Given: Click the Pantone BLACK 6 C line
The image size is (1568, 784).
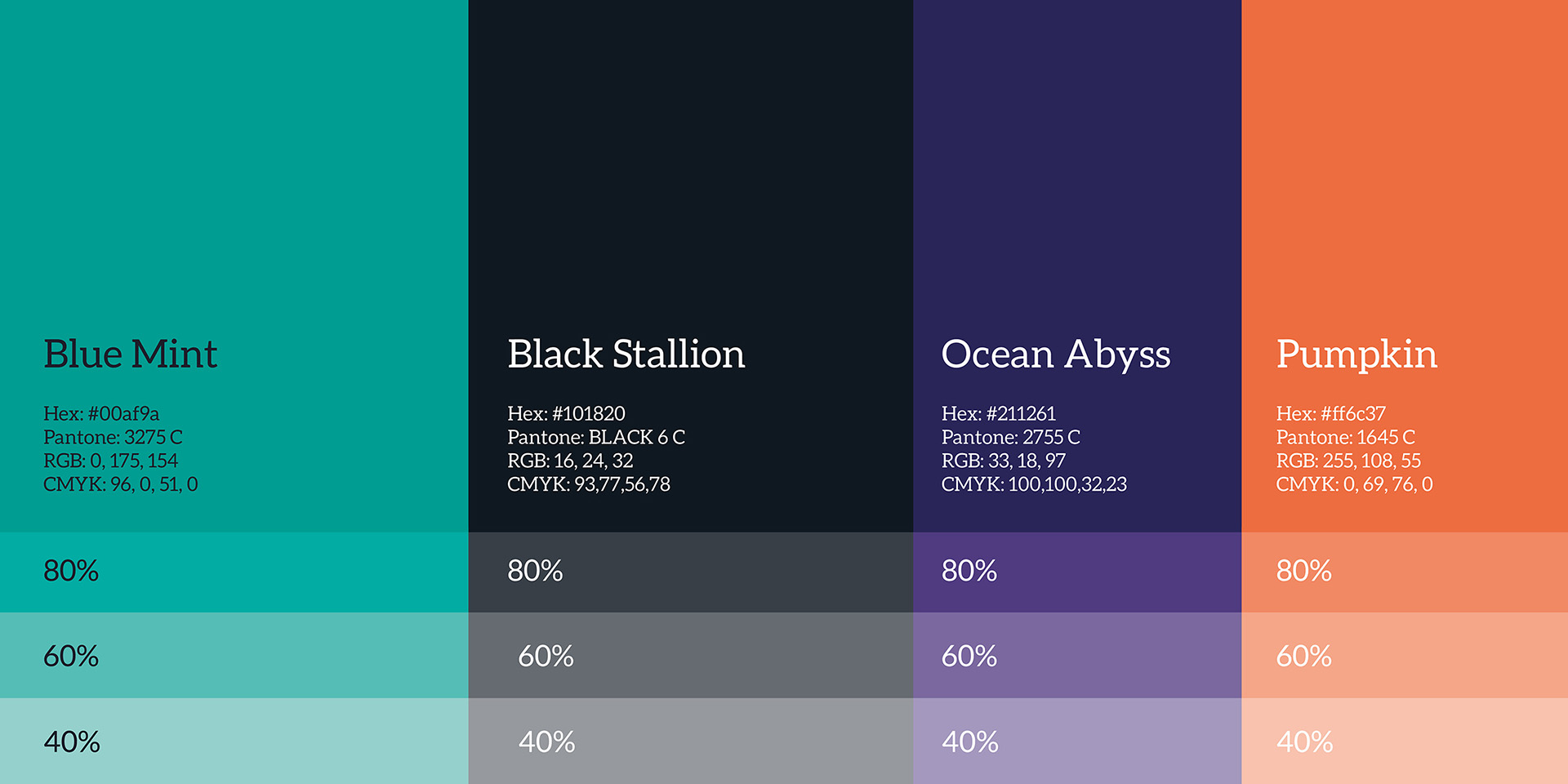Looking at the screenshot, I should click(596, 437).
